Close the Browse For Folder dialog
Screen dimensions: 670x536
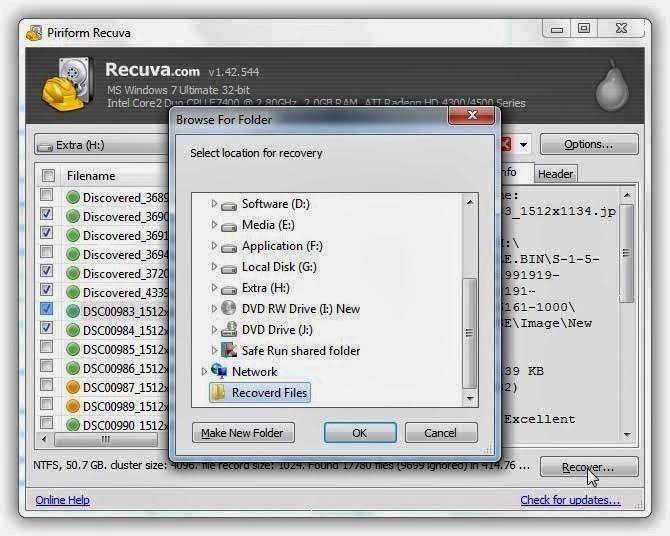[x=472, y=115]
